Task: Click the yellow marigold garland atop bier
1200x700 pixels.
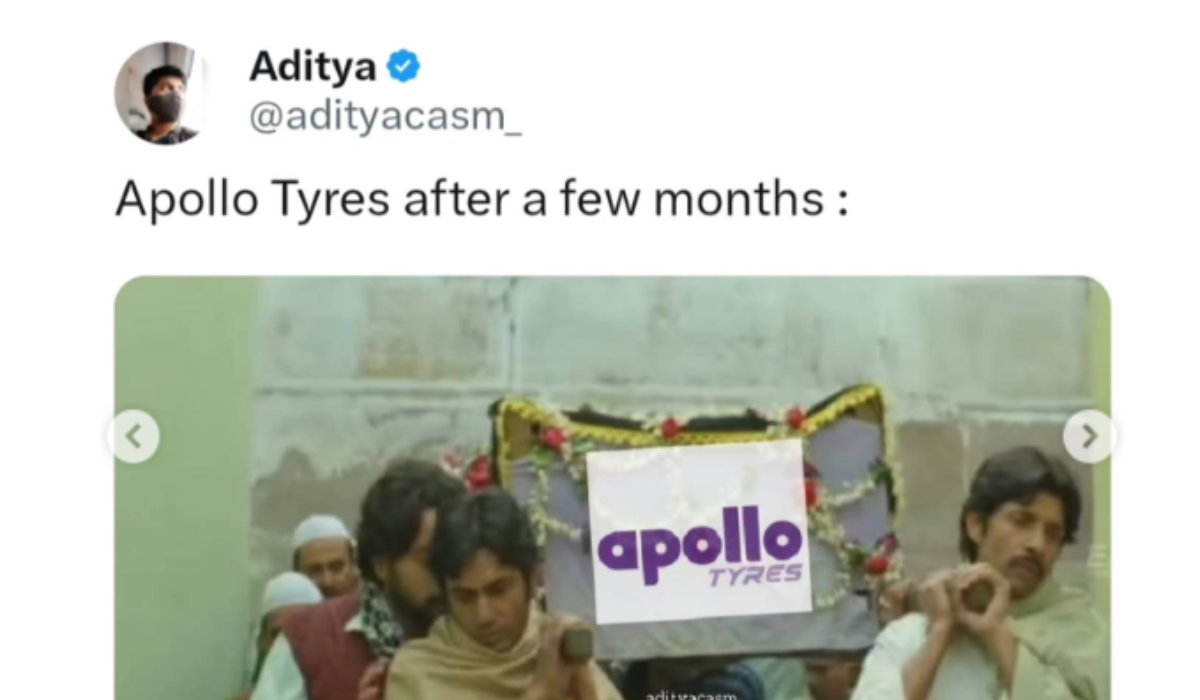Action: [688, 410]
